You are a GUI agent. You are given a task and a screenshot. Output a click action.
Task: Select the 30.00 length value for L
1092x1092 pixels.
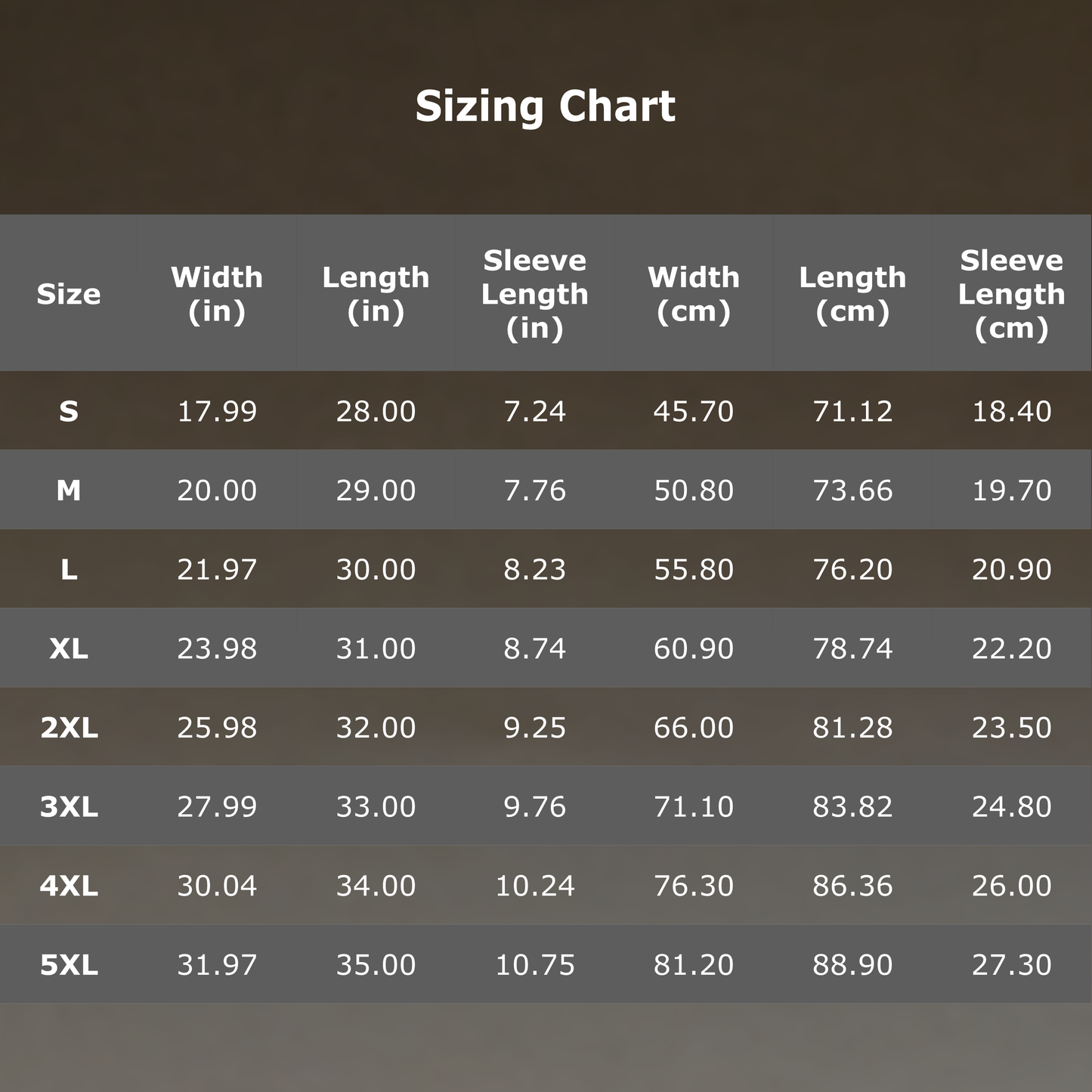coord(376,569)
